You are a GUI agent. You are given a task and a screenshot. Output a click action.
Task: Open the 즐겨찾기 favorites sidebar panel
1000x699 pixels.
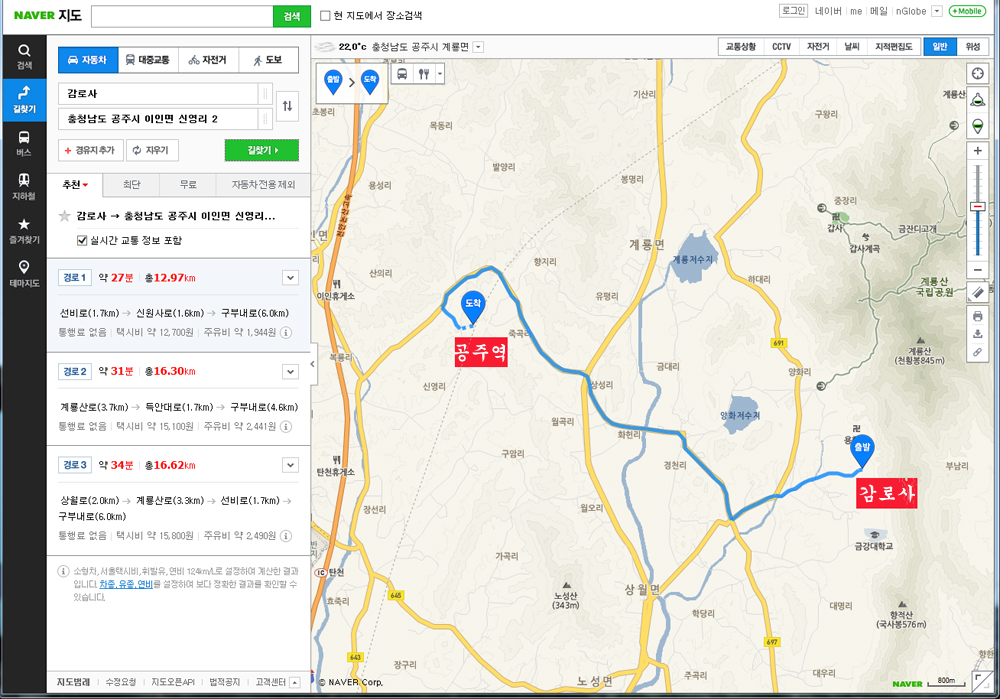24,230
